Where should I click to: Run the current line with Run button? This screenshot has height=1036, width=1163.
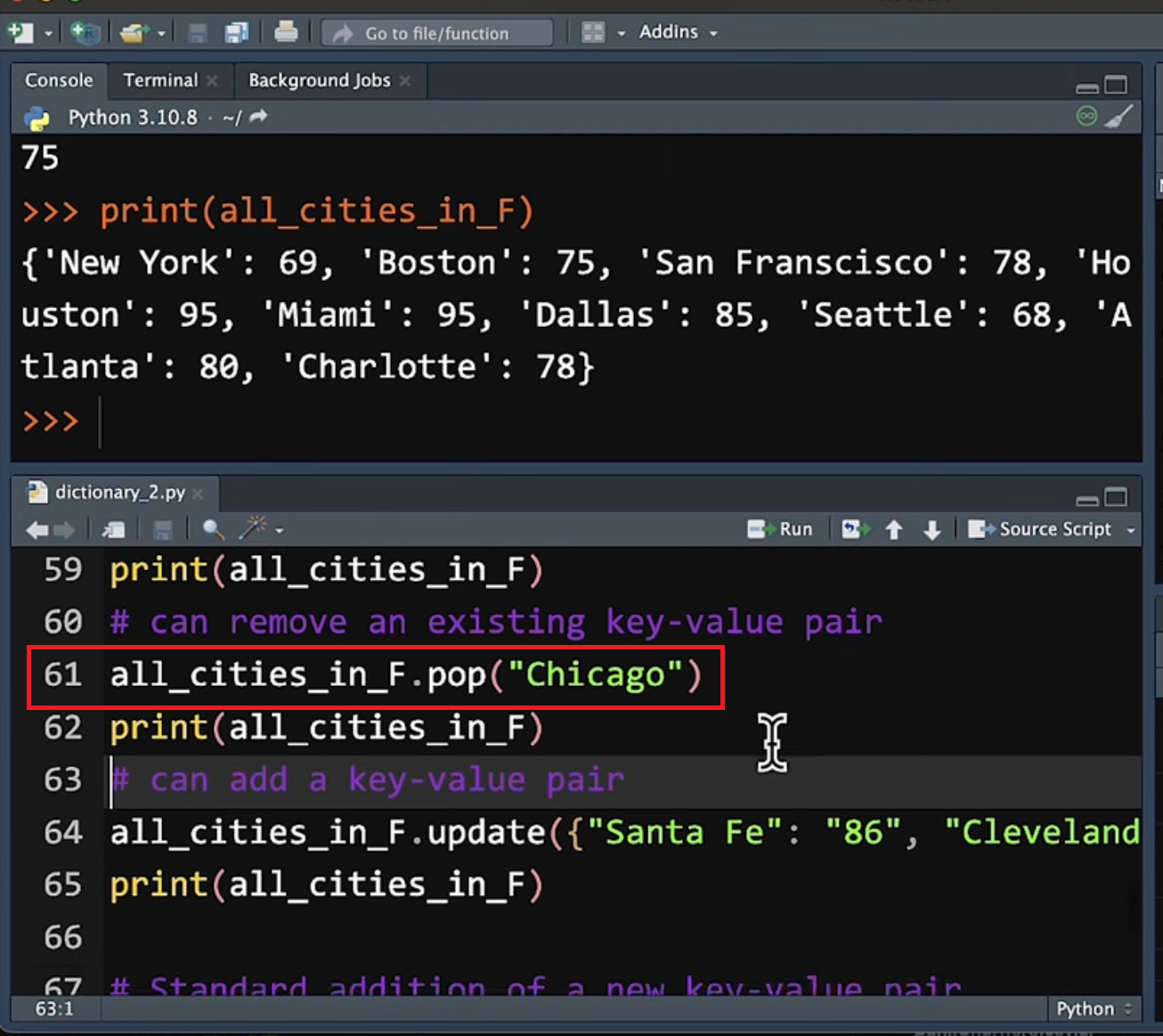coord(780,529)
